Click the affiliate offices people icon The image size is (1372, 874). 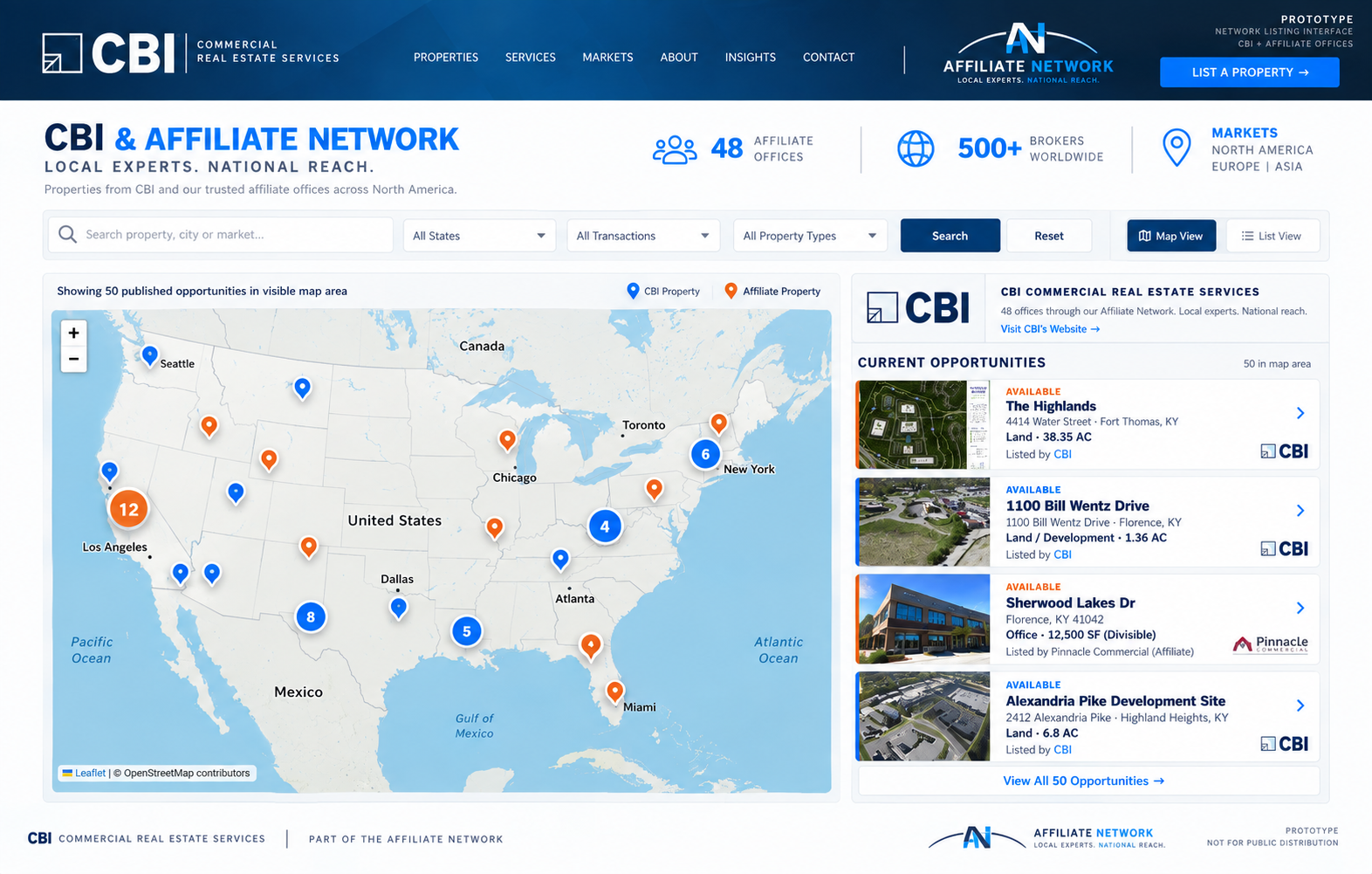tap(675, 149)
